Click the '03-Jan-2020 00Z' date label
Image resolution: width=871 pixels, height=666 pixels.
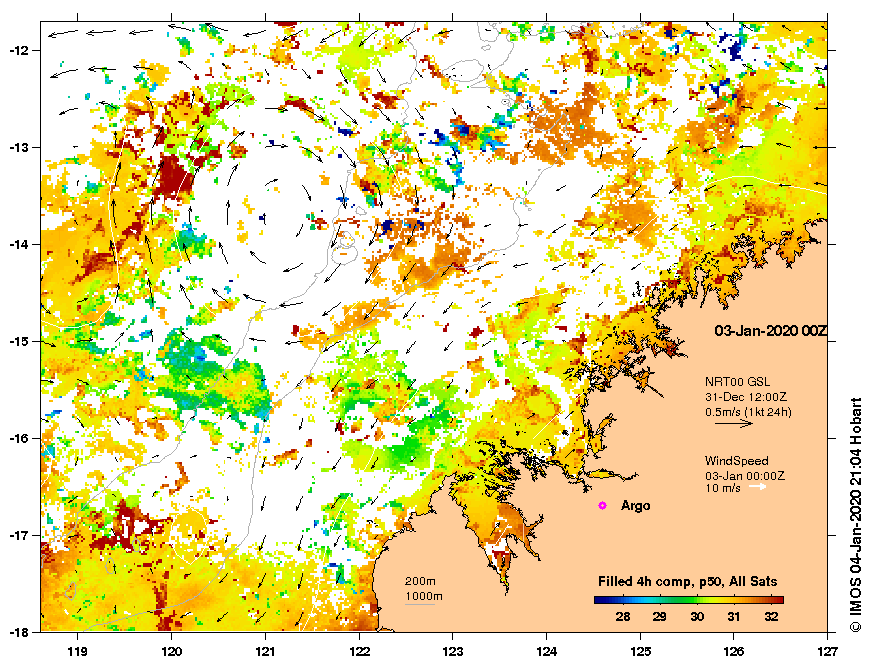[770, 331]
